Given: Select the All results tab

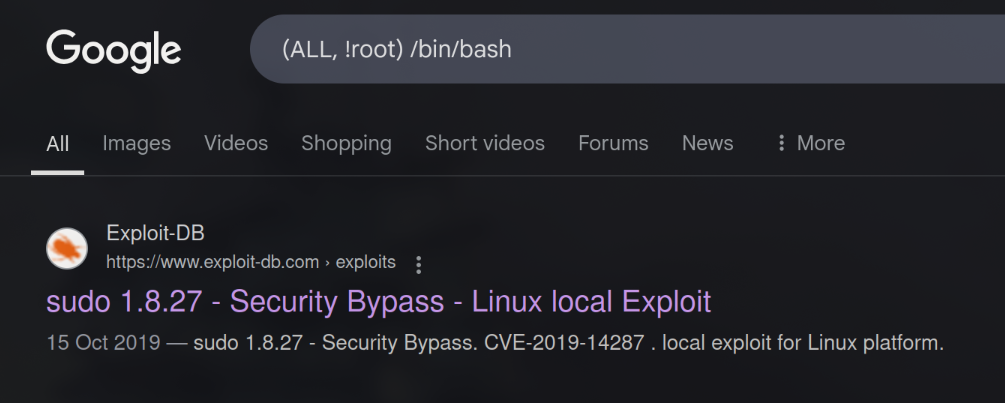Looking at the screenshot, I should (x=58, y=143).
